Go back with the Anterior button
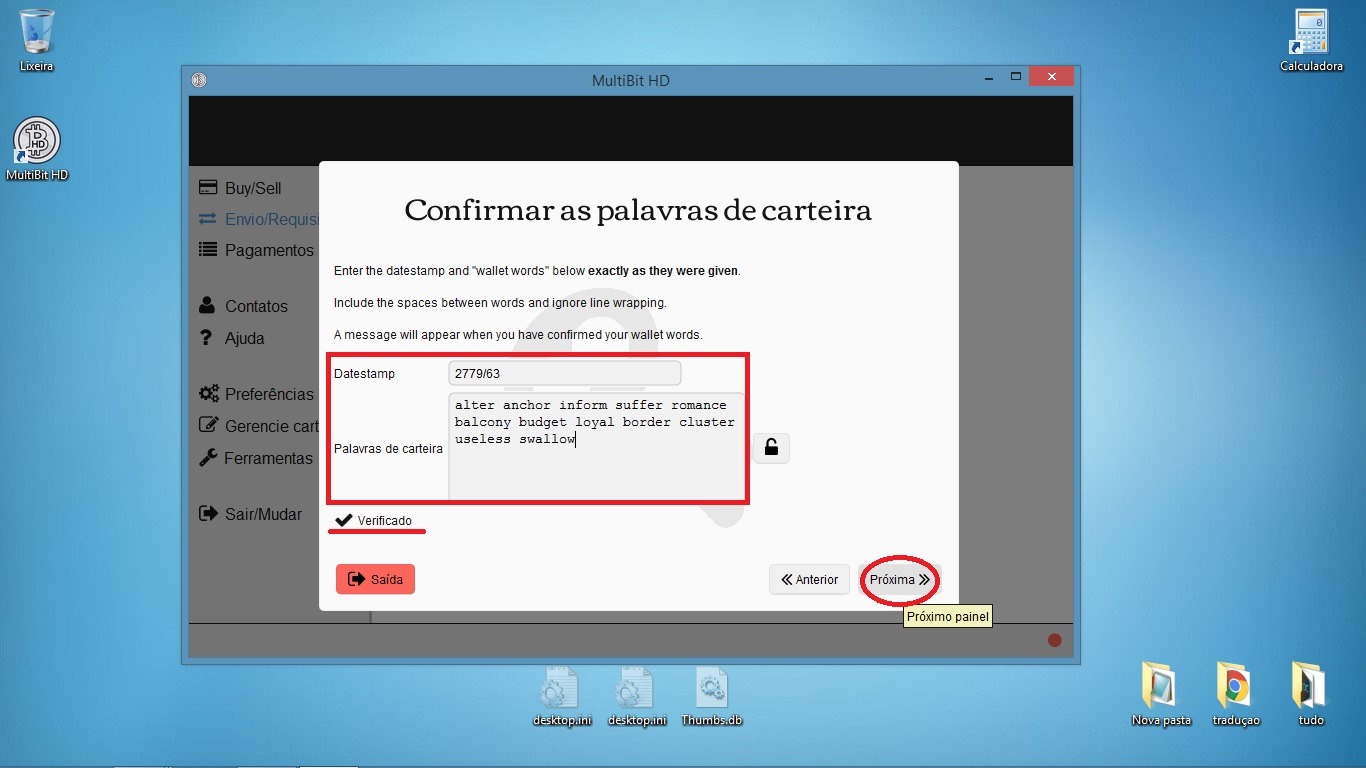The width and height of the screenshot is (1366, 768). tap(809, 580)
